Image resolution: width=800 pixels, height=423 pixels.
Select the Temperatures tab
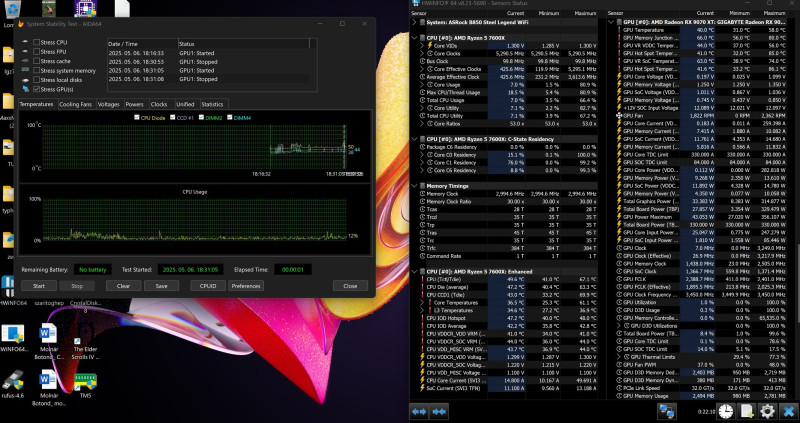pos(37,104)
